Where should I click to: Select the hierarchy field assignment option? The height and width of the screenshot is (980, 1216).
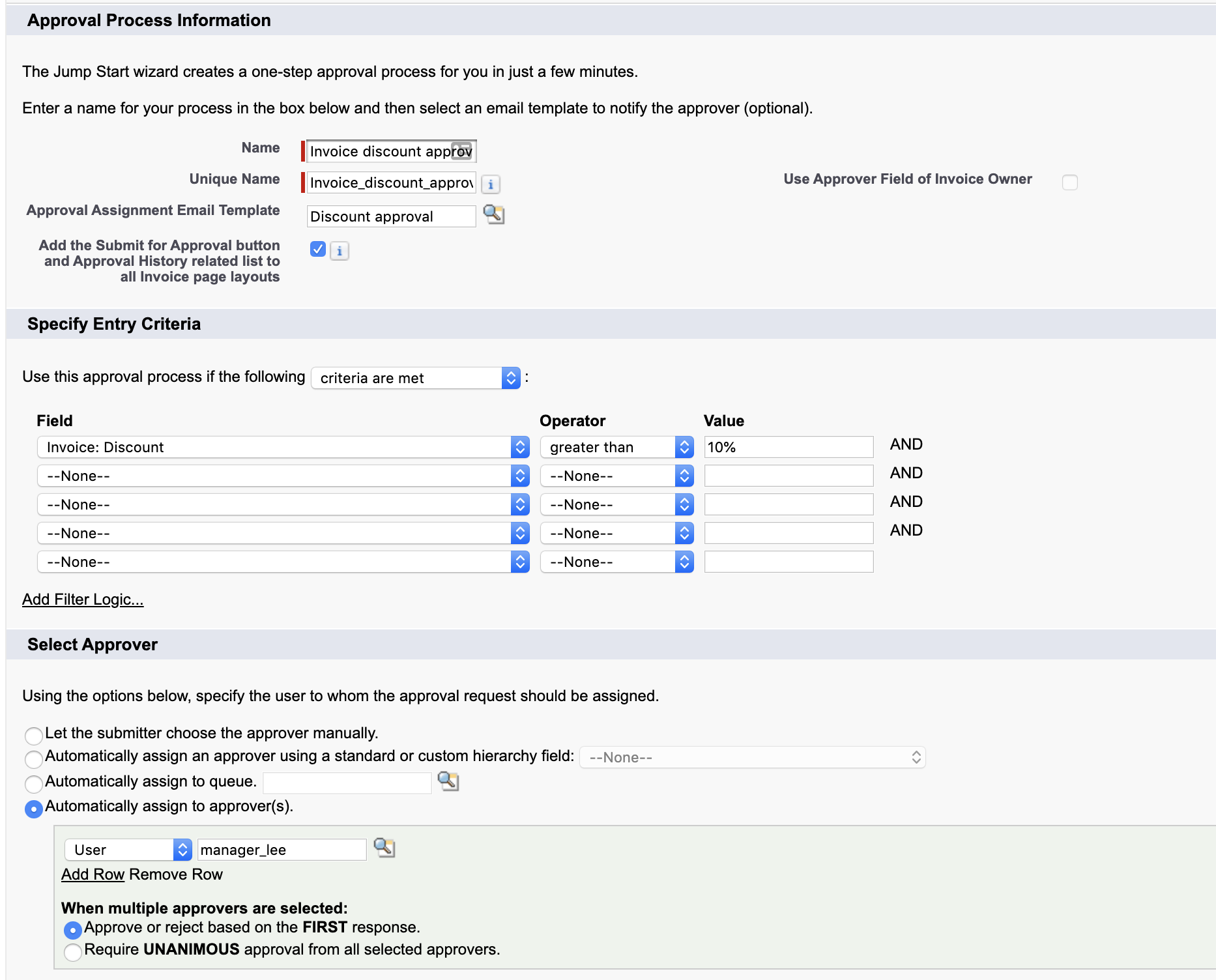[33, 760]
